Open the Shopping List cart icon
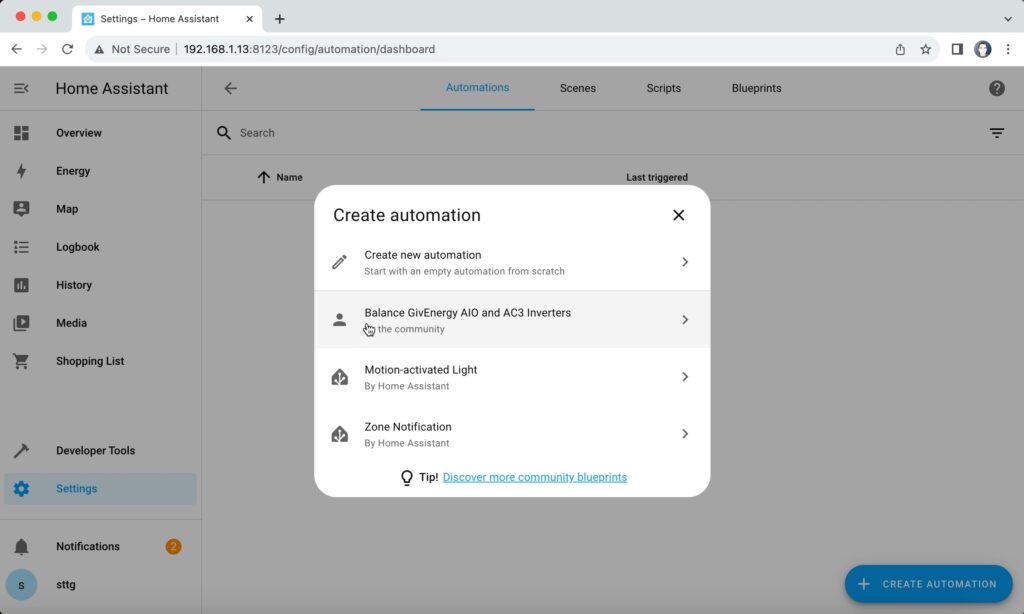The width and height of the screenshot is (1024, 614). [x=21, y=361]
